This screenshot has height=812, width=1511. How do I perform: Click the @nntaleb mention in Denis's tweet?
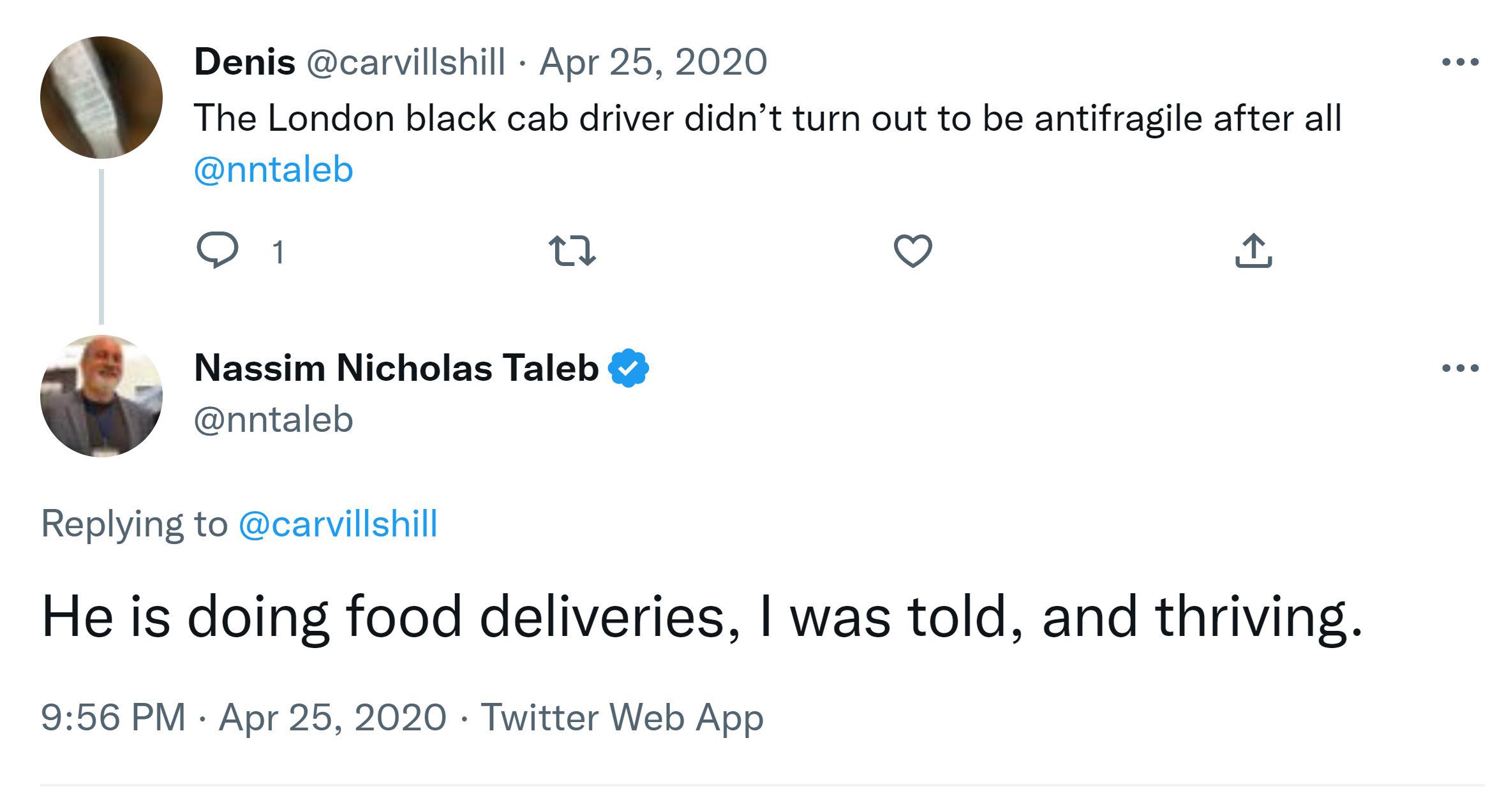pyautogui.click(x=273, y=170)
